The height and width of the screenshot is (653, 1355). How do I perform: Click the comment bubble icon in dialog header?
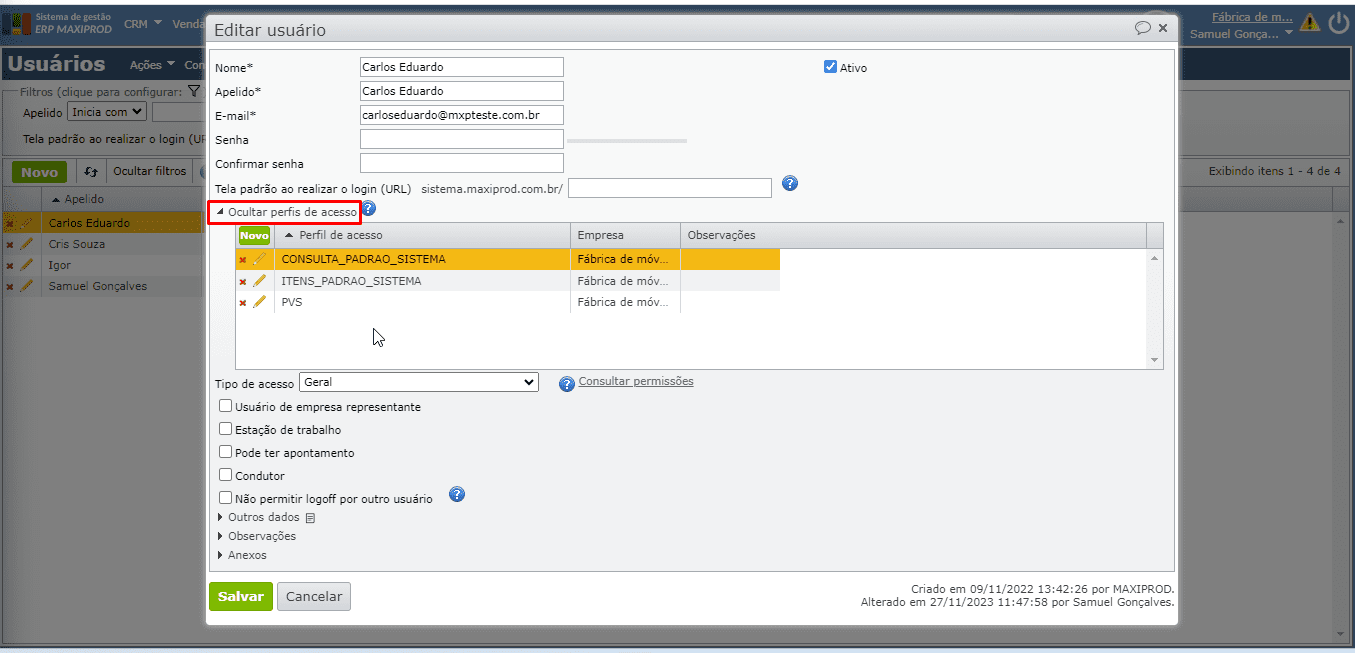pyautogui.click(x=1143, y=28)
